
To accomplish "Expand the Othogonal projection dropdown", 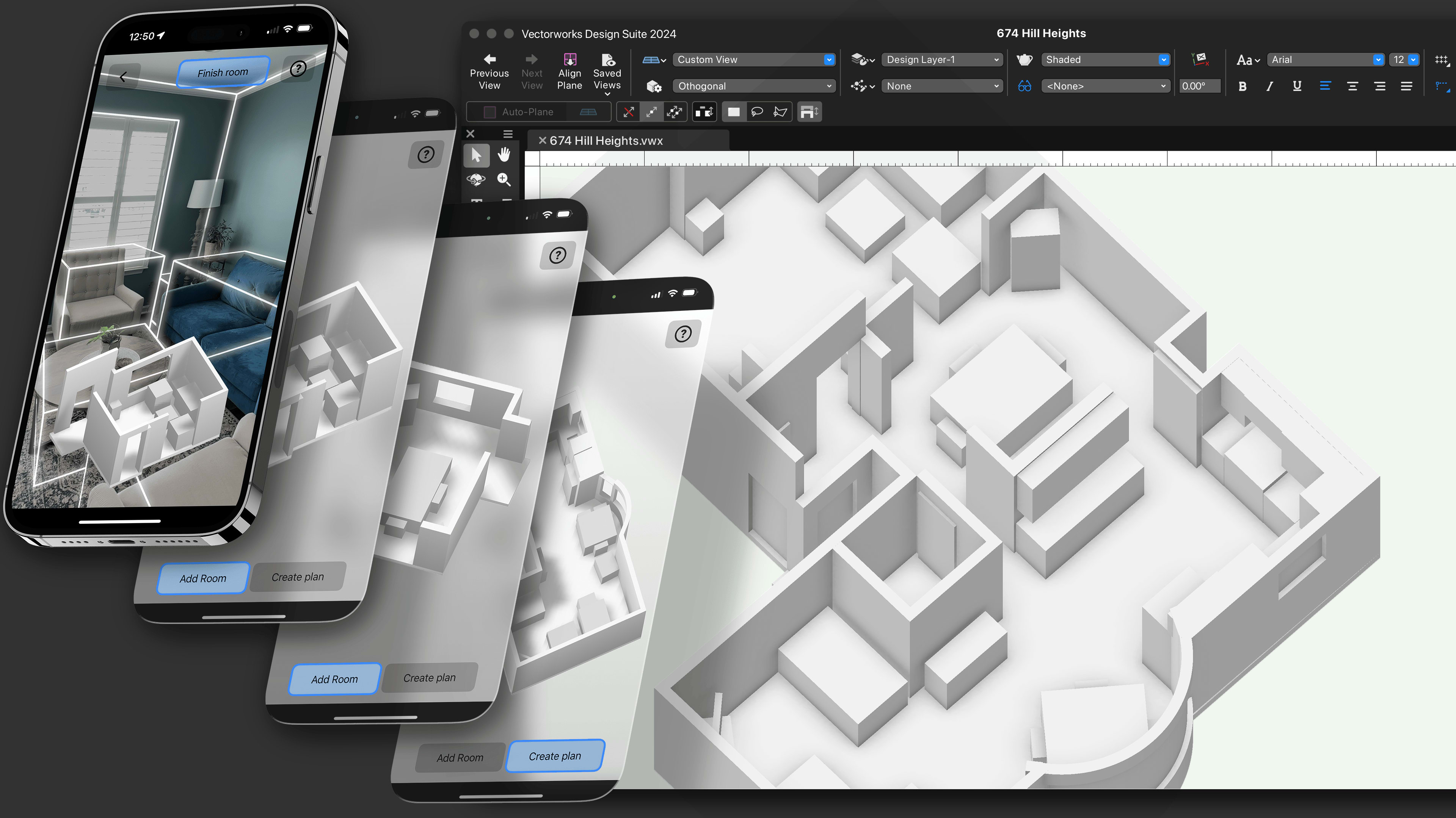I will 754,86.
